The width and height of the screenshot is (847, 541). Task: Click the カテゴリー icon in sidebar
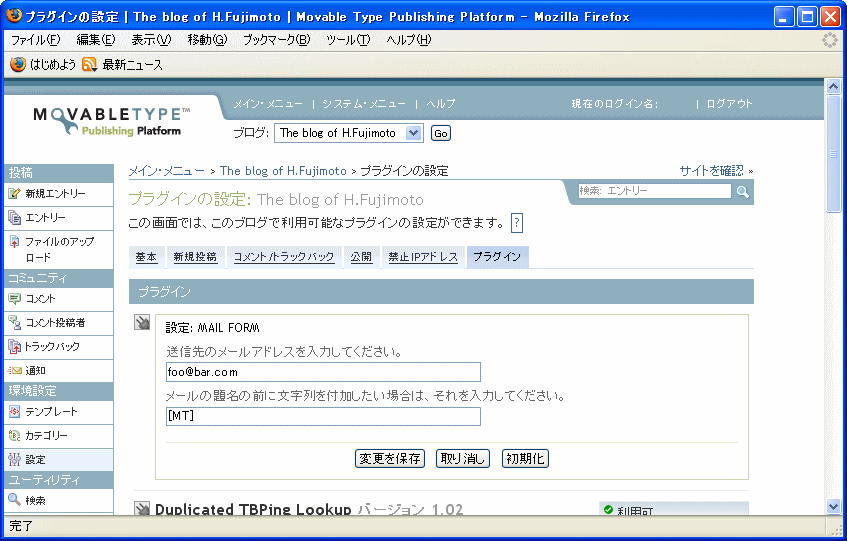coord(15,435)
